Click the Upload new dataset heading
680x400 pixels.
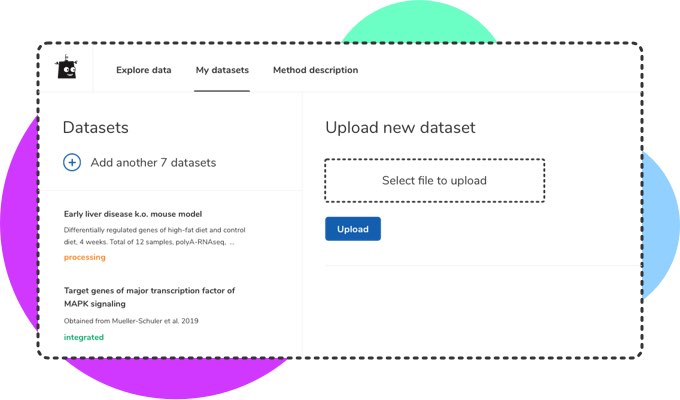point(400,128)
